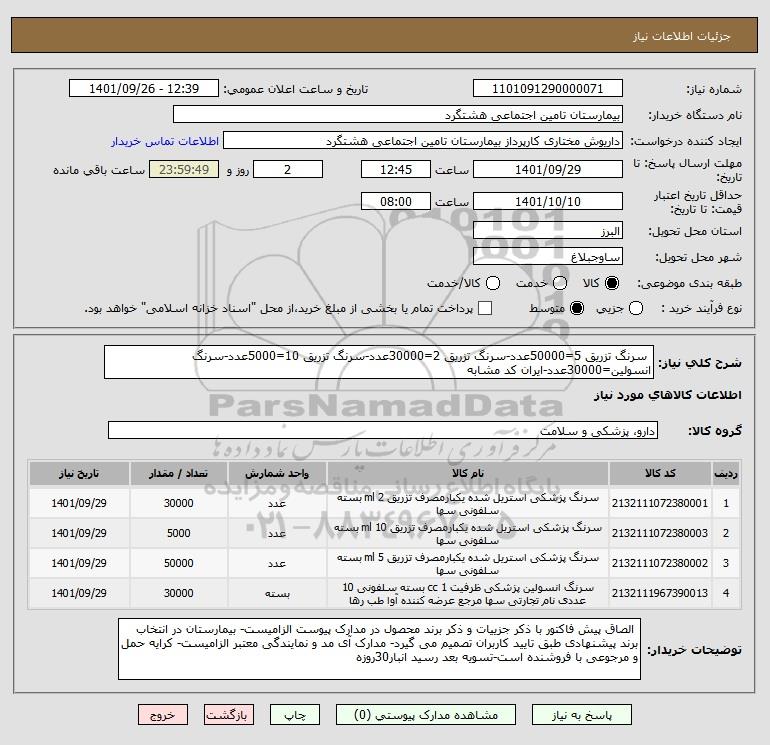770x745 pixels.
Task: Click the buyer organization name field
Action: click(x=398, y=115)
